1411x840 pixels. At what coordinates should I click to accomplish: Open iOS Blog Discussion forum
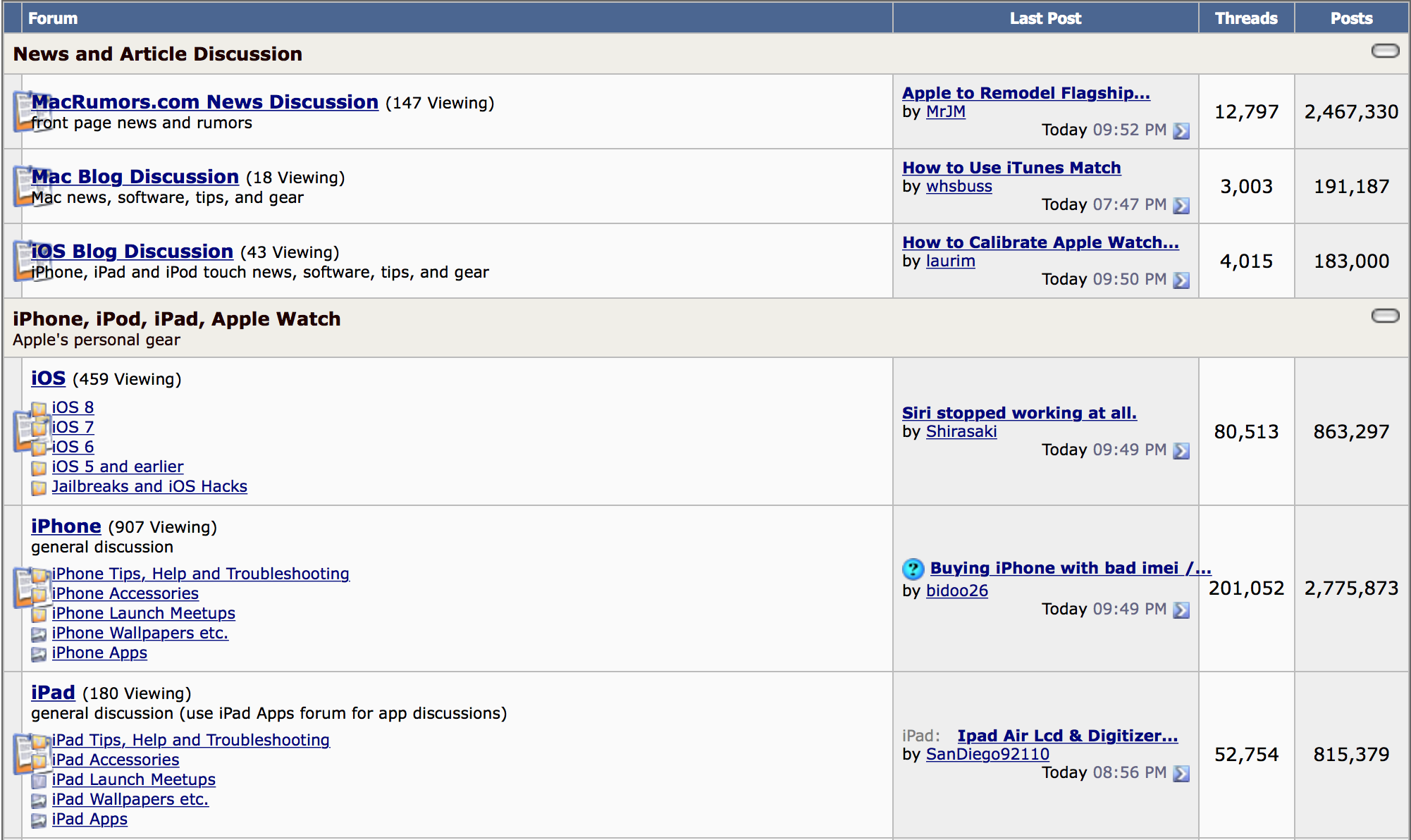tap(133, 252)
